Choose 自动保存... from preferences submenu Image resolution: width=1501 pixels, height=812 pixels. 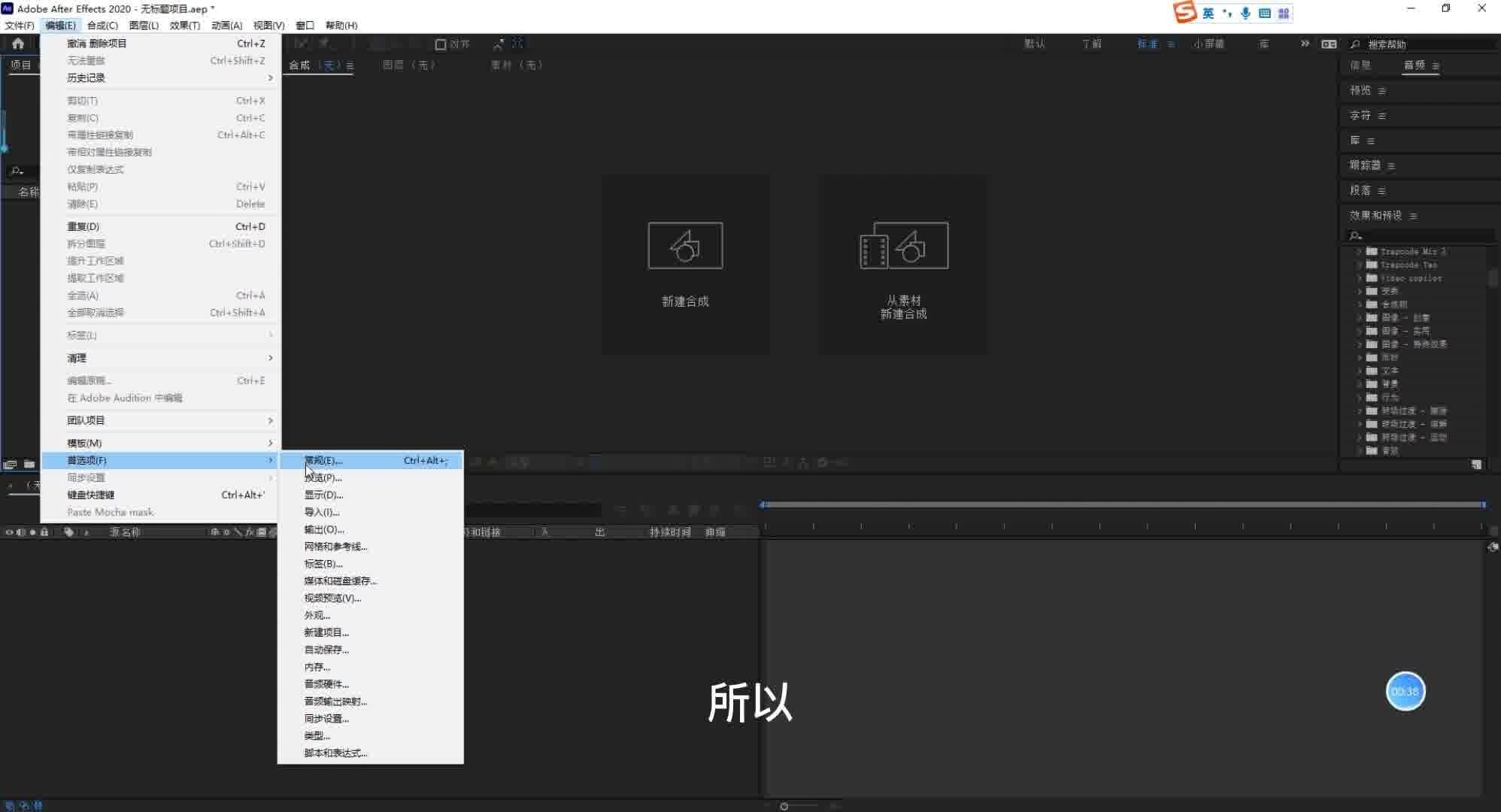click(326, 650)
